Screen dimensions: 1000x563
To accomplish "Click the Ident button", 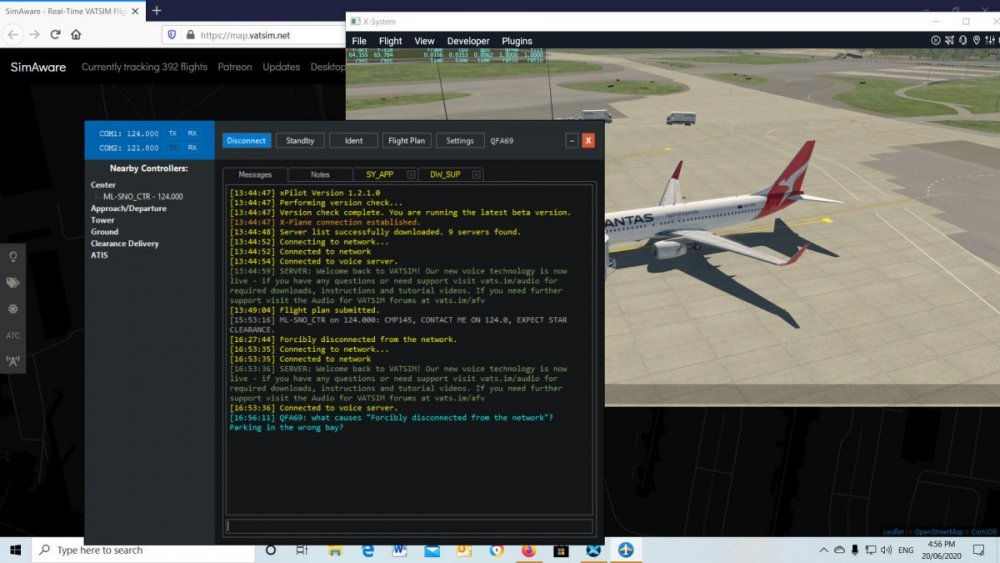I will click(353, 140).
